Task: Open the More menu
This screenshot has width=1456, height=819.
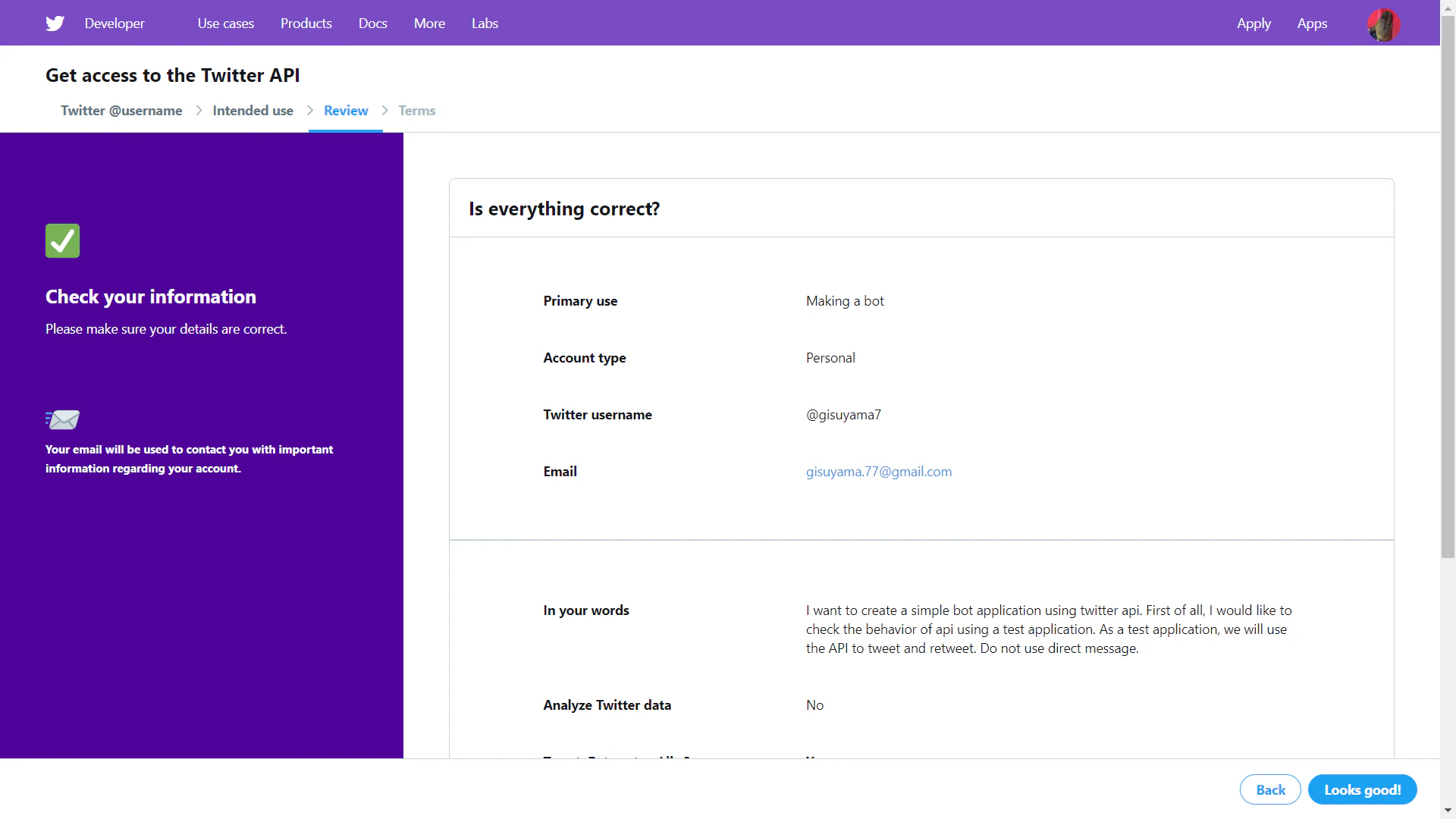Action: coord(429,24)
